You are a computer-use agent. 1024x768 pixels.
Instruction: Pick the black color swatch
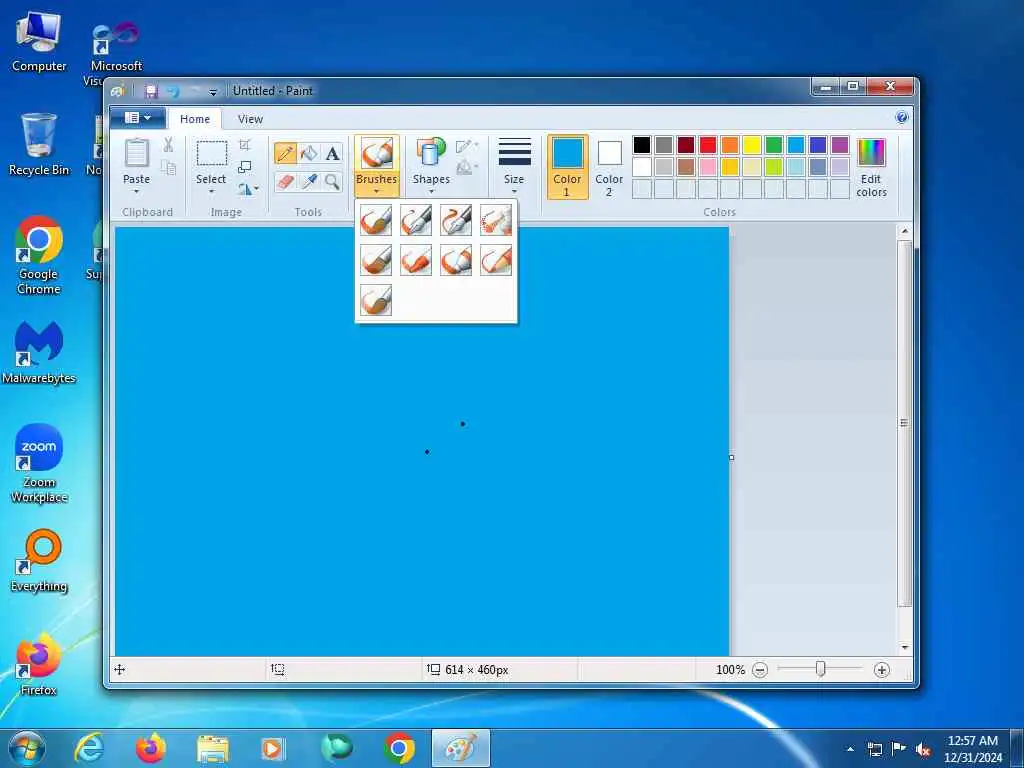click(x=642, y=145)
